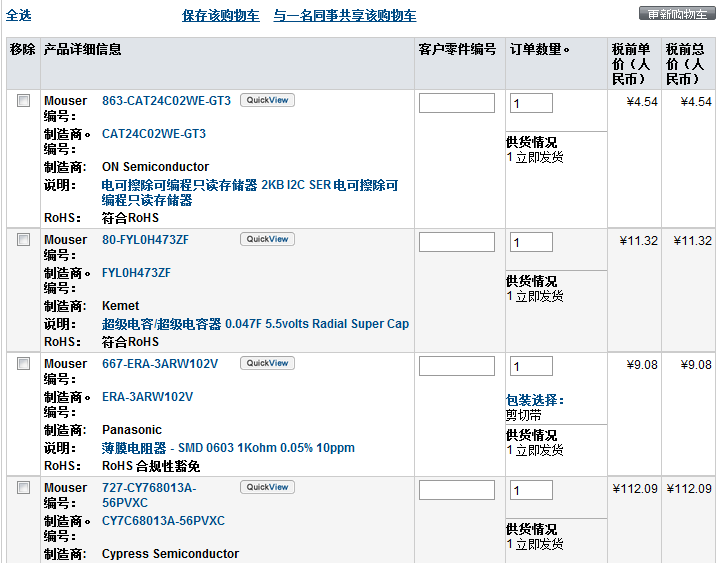Check remove box for CY7C68013A-56PVXC row
Viewport: 717px width, 563px height.
[x=23, y=488]
